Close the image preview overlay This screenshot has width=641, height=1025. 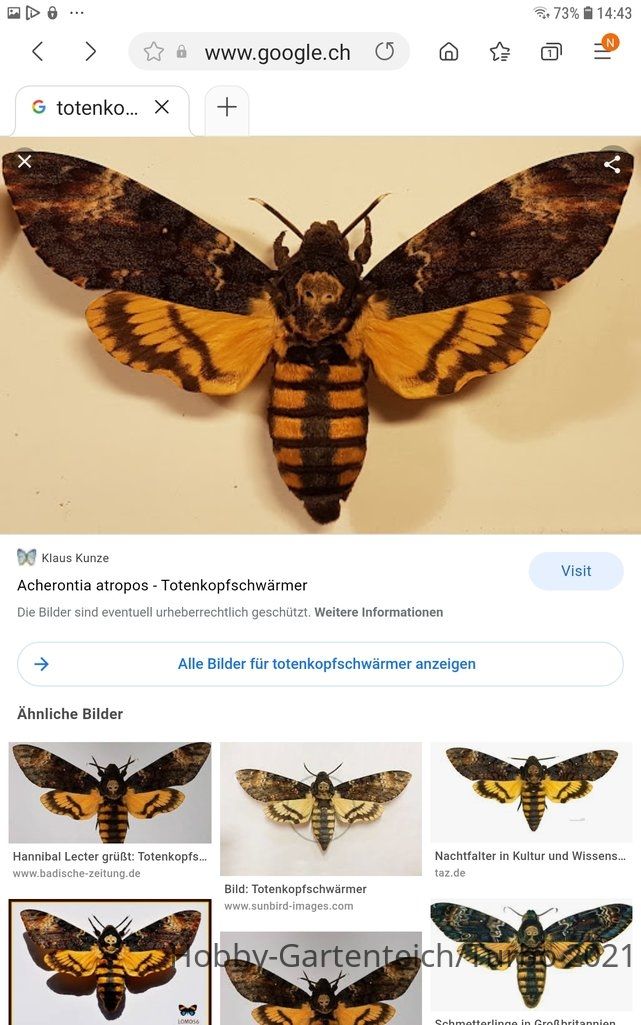pyautogui.click(x=24, y=161)
